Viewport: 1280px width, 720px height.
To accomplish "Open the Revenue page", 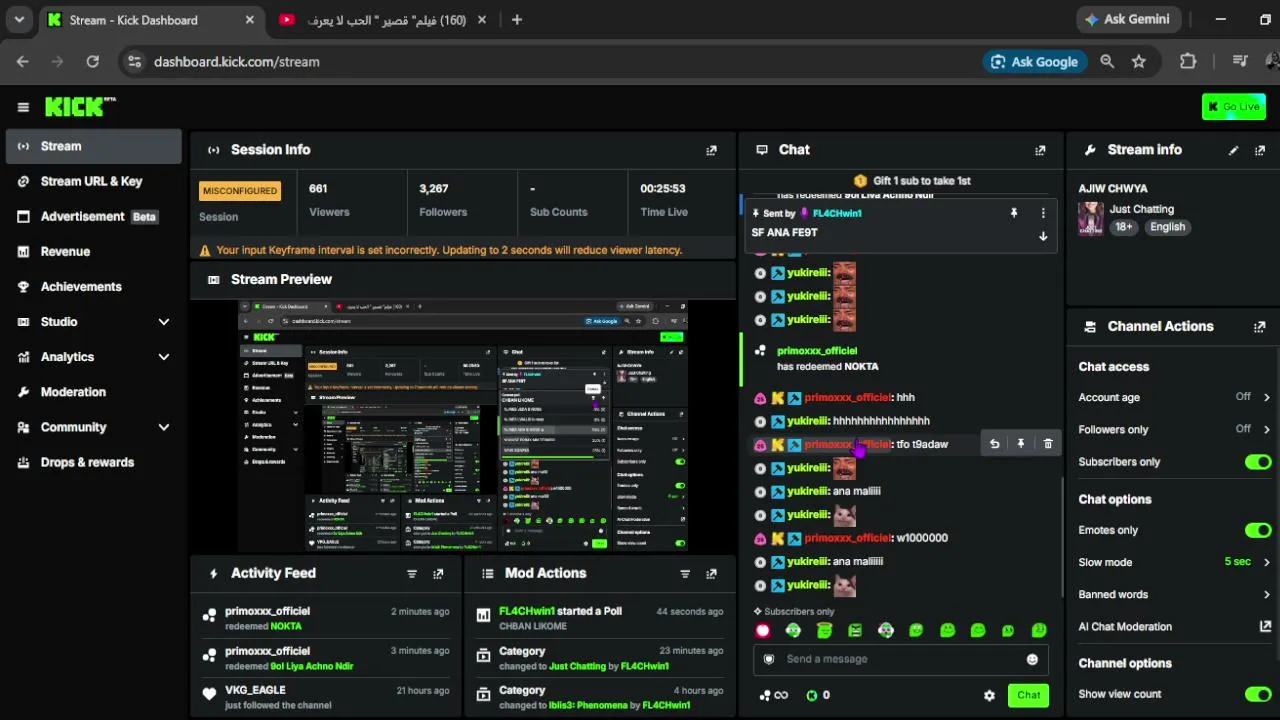I will click(x=93, y=251).
